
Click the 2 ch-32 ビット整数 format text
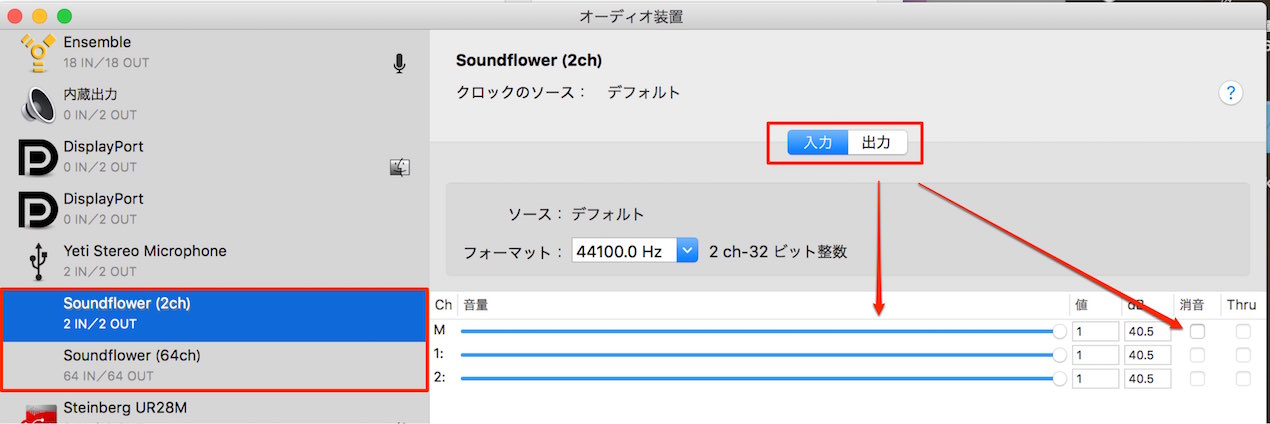(x=778, y=252)
